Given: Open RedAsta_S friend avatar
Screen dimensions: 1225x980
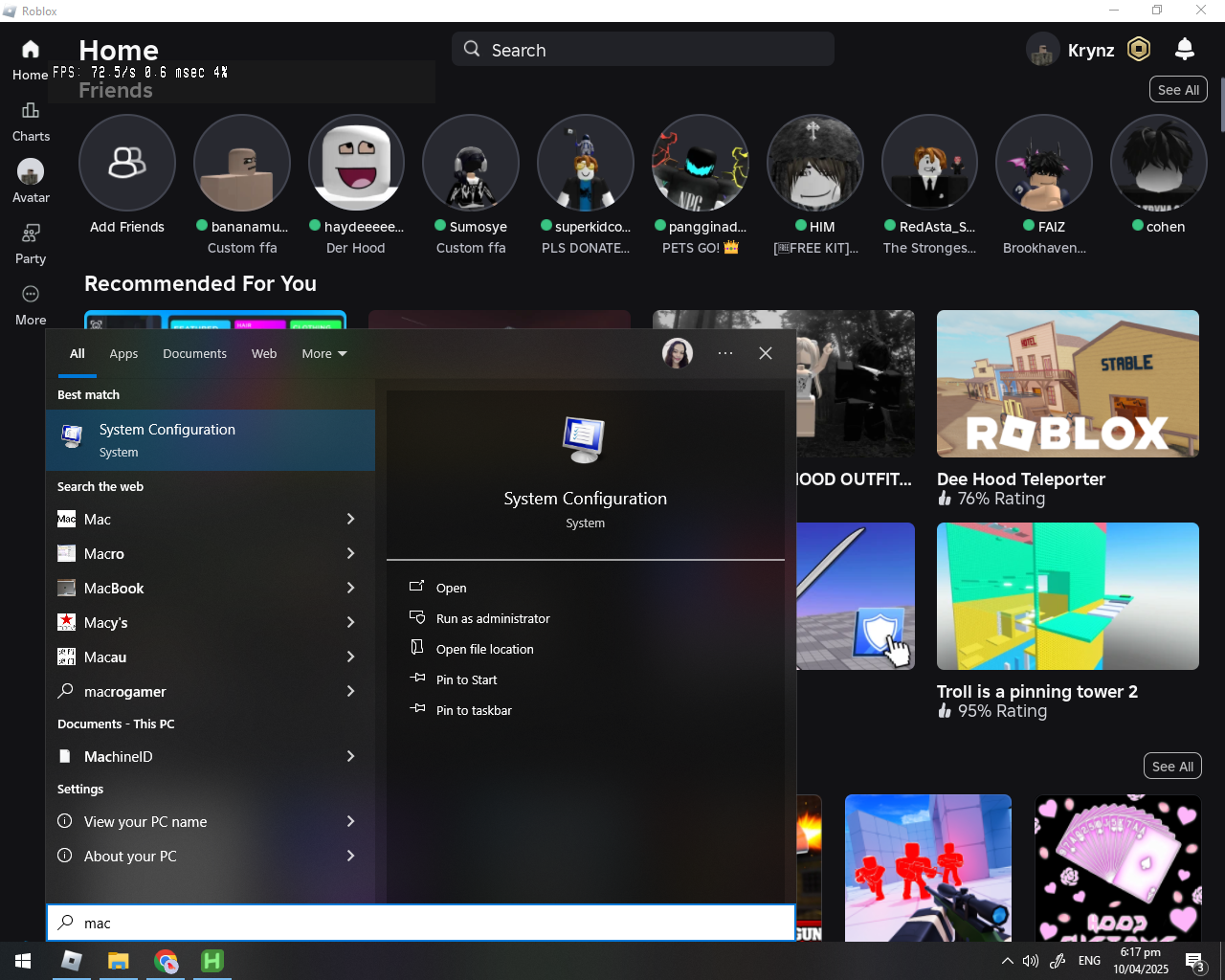Looking at the screenshot, I should (x=929, y=163).
